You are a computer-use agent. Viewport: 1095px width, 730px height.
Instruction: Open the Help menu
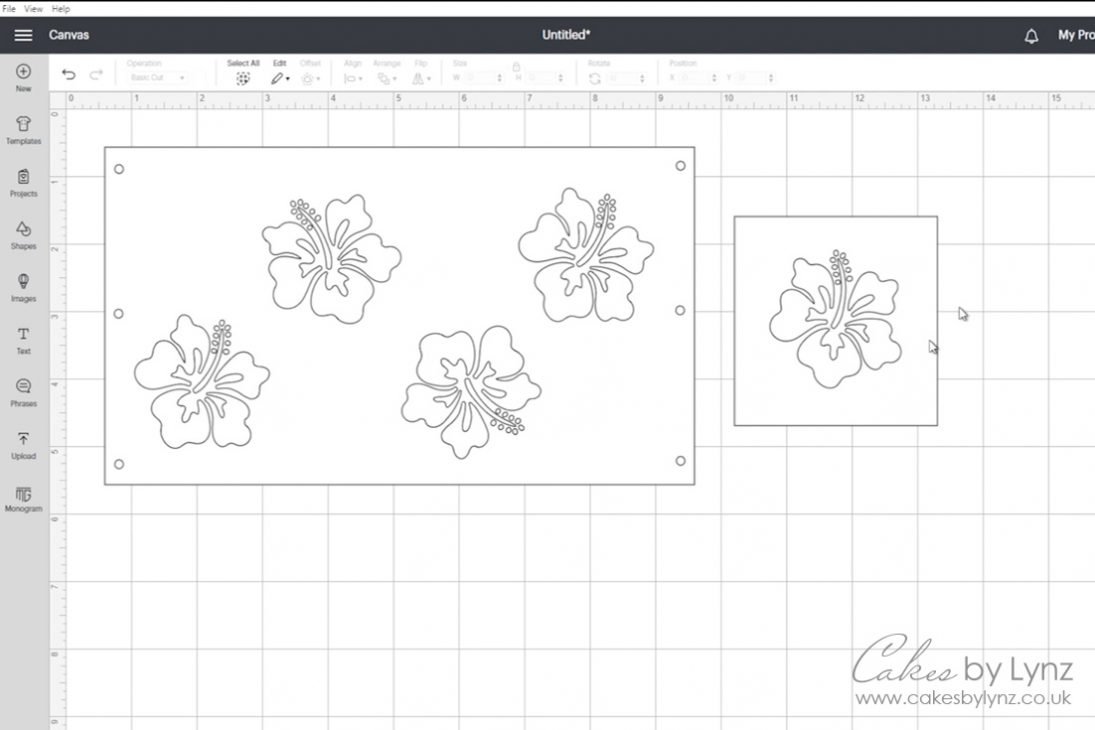[x=61, y=8]
